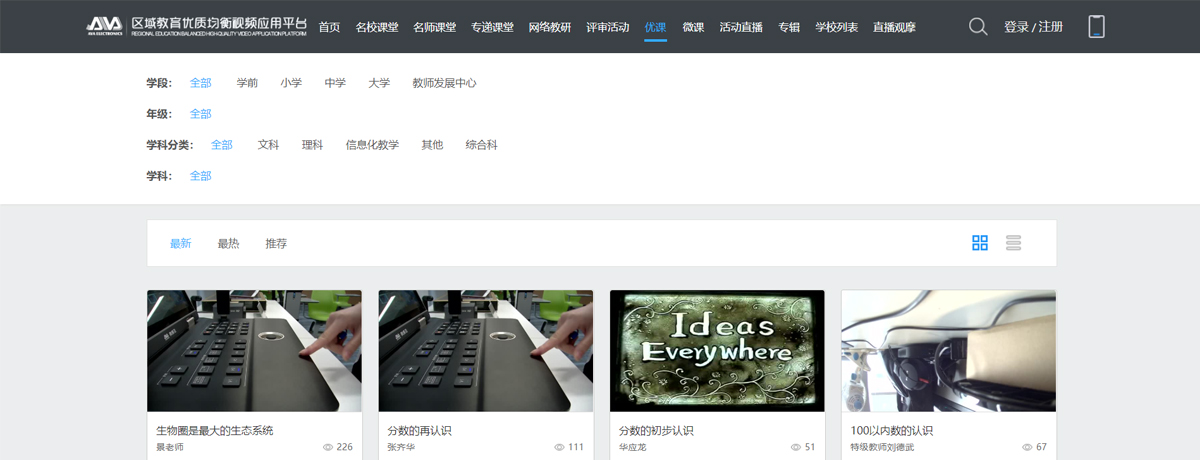1200x460 pixels.
Task: Switch to grid view layout
Action: (980, 243)
